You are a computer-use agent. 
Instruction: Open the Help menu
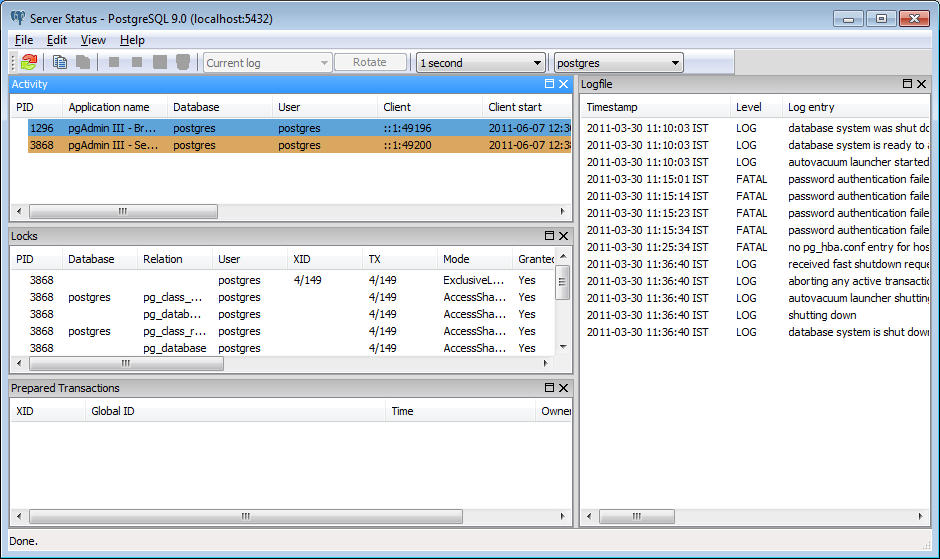tap(132, 40)
